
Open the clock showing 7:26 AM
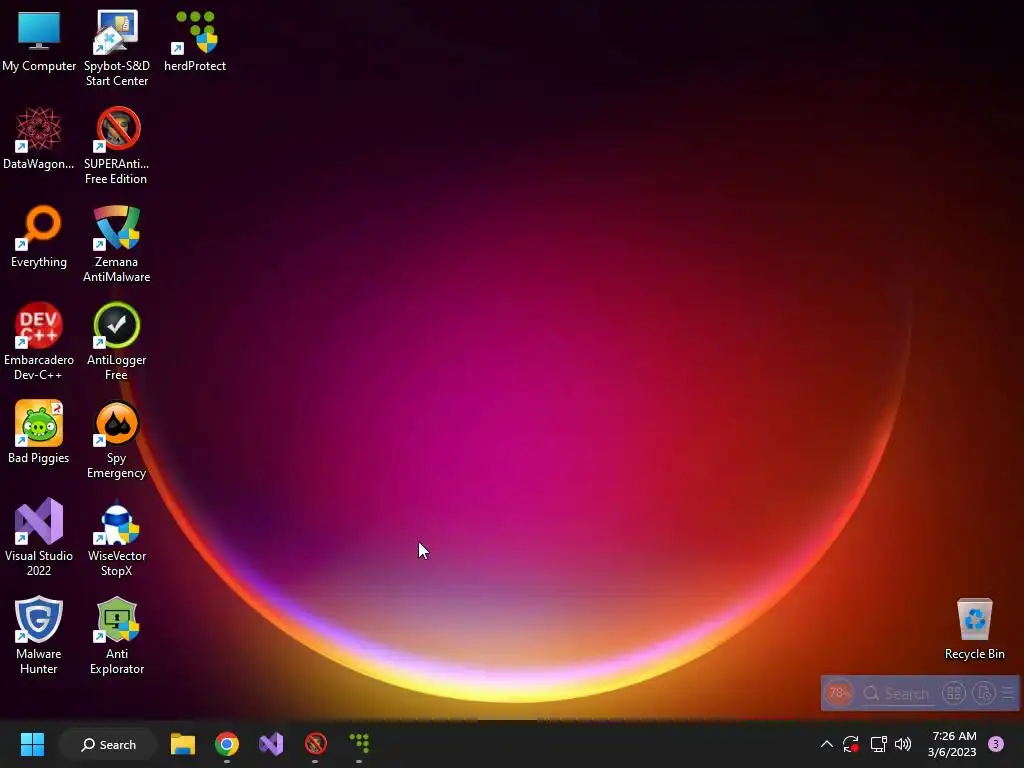[952, 744]
